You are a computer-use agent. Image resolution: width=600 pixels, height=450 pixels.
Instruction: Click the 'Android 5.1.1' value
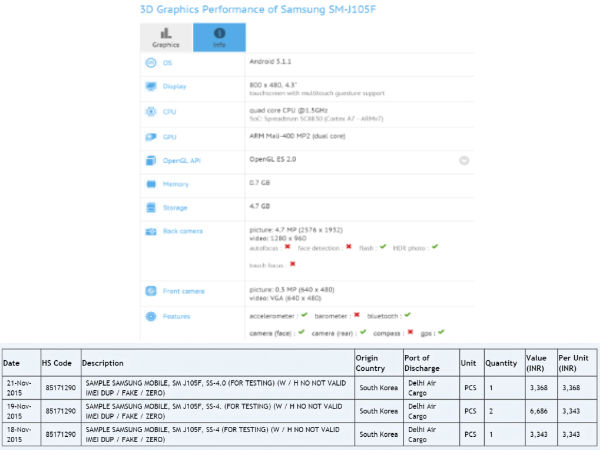(x=270, y=62)
